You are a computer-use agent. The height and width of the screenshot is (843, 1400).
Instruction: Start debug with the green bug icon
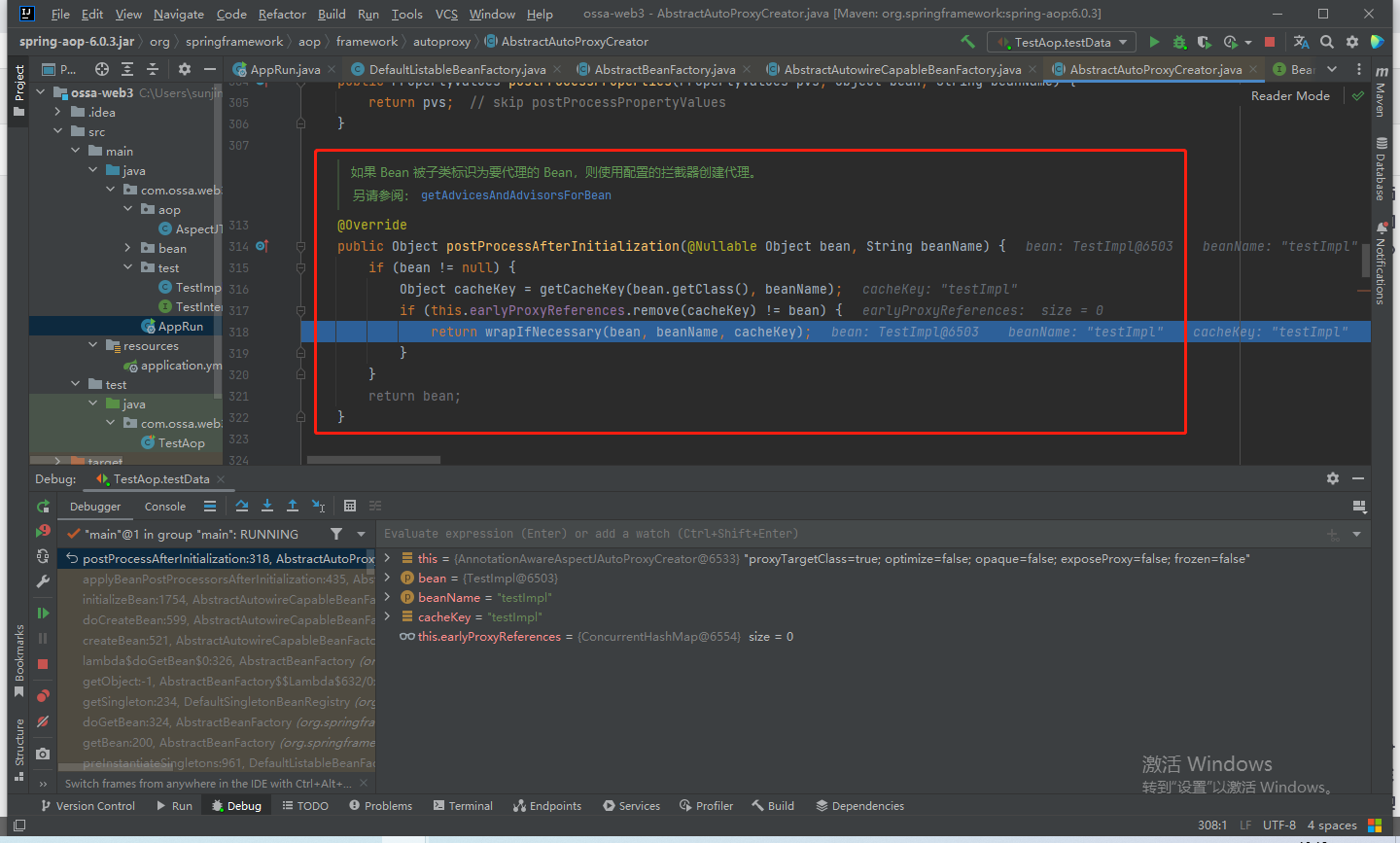click(x=1179, y=42)
